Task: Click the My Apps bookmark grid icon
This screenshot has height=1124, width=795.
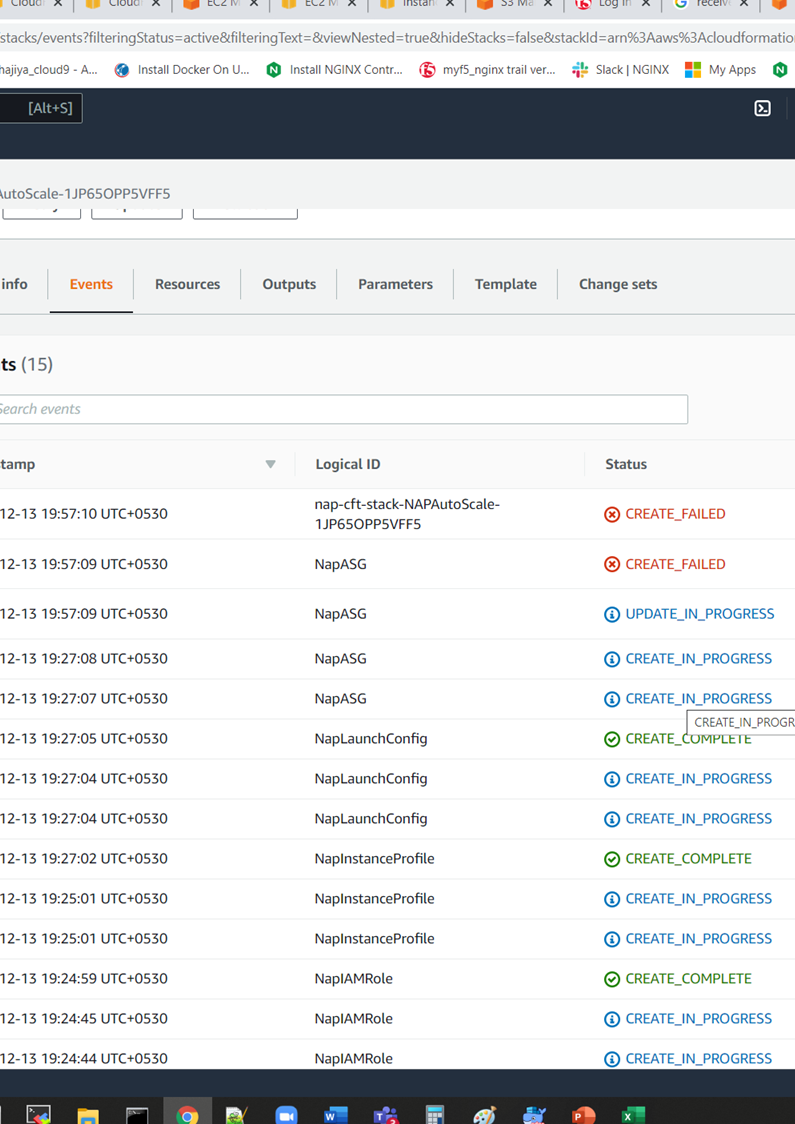Action: pyautogui.click(x=690, y=69)
